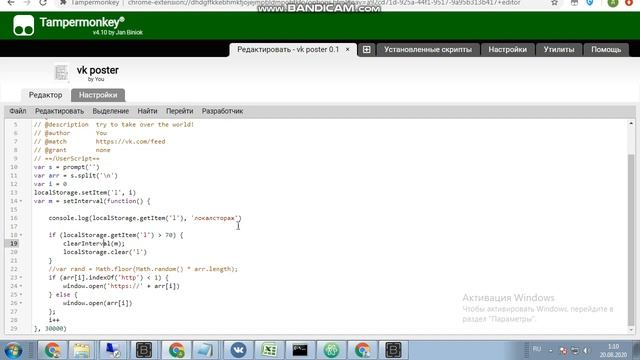
Task: Collapse code fold arrow at line 18
Action: tap(21, 235)
